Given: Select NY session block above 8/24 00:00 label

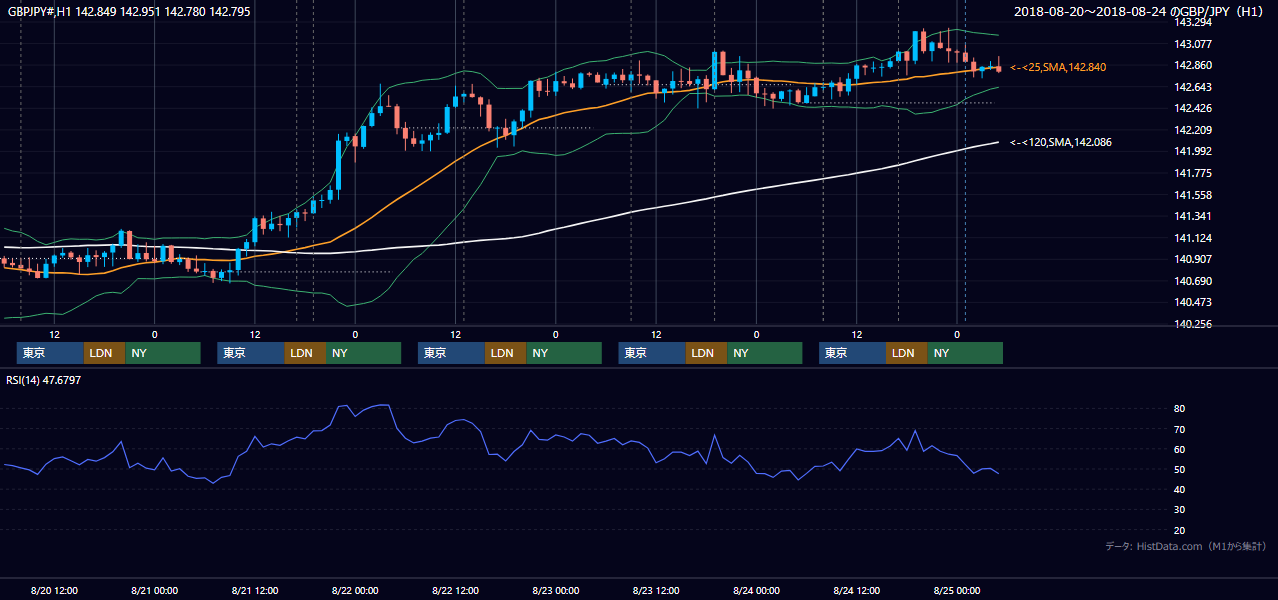Looking at the screenshot, I should 765,353.
